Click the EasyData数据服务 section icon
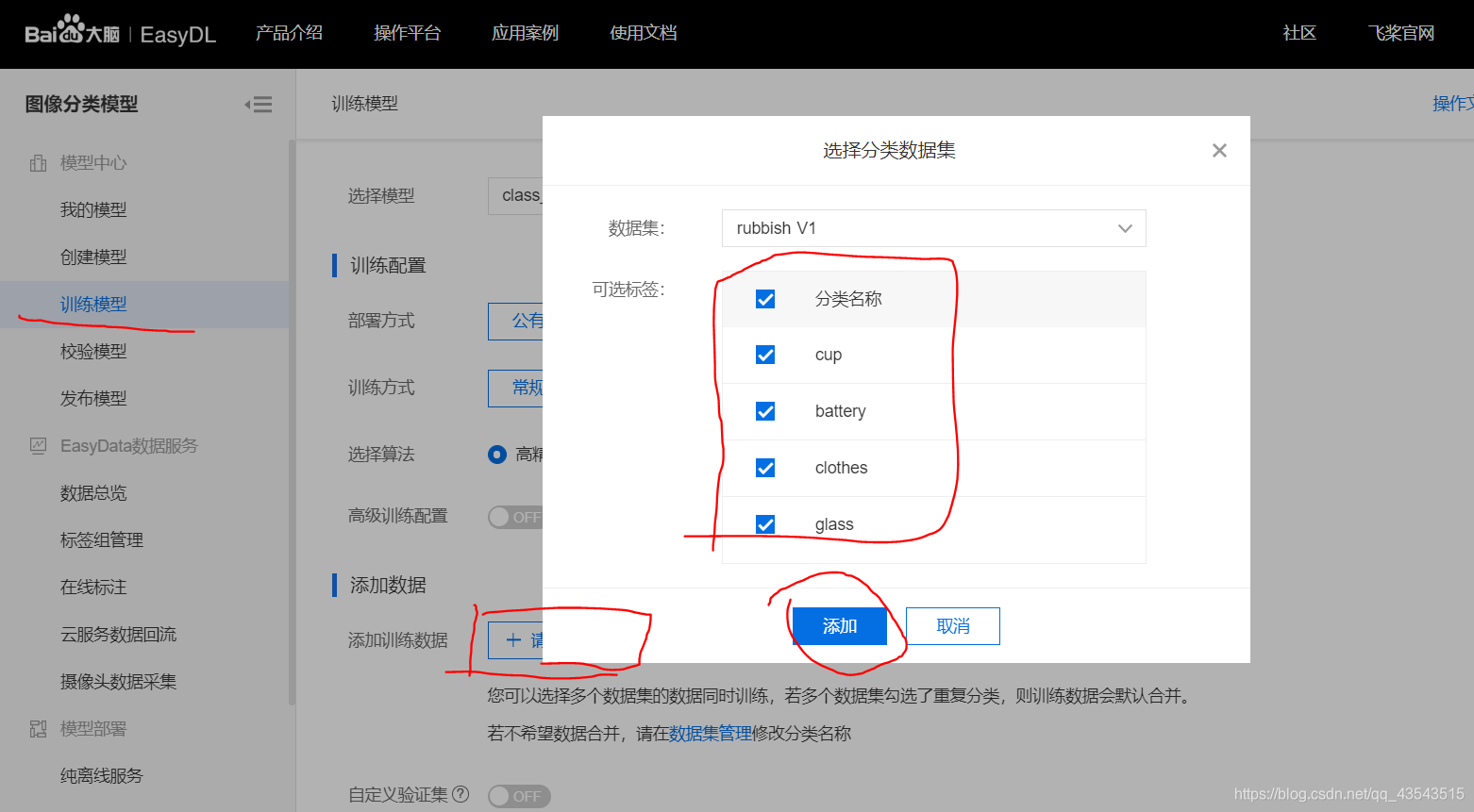This screenshot has width=1474, height=812. tap(38, 446)
